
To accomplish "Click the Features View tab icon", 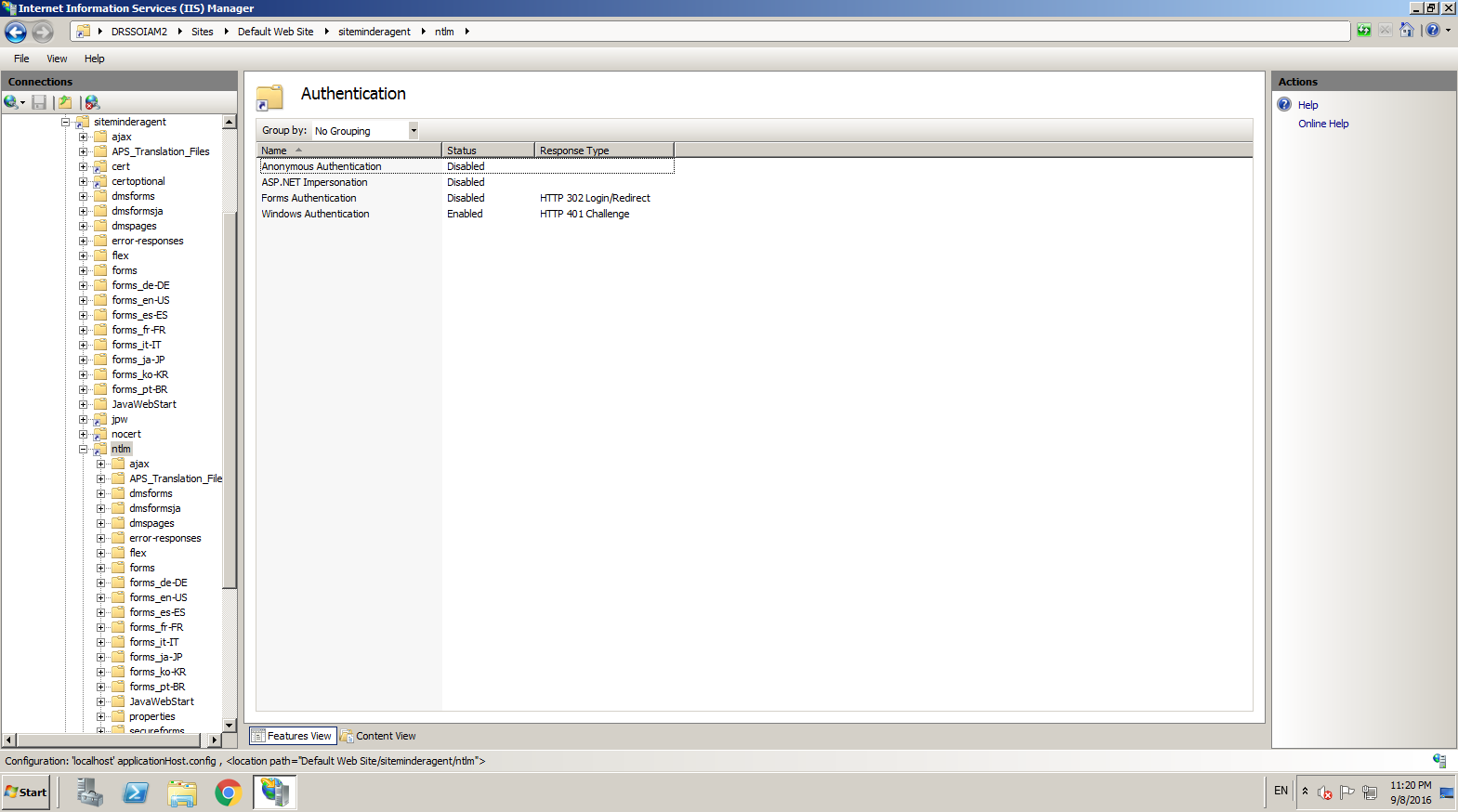I will click(258, 736).
